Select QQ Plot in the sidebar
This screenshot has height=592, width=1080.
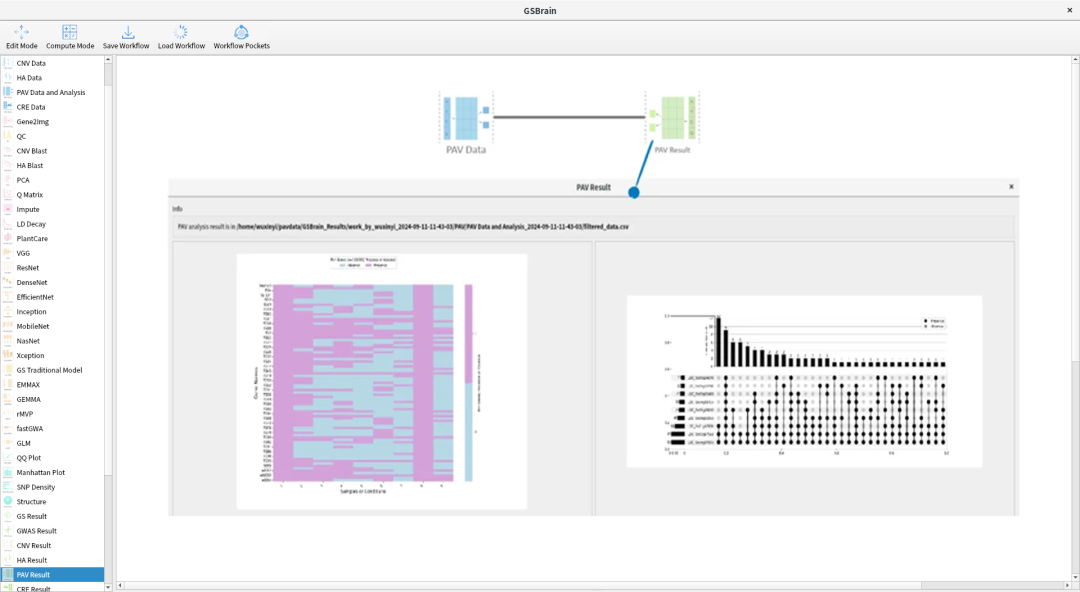point(52,458)
